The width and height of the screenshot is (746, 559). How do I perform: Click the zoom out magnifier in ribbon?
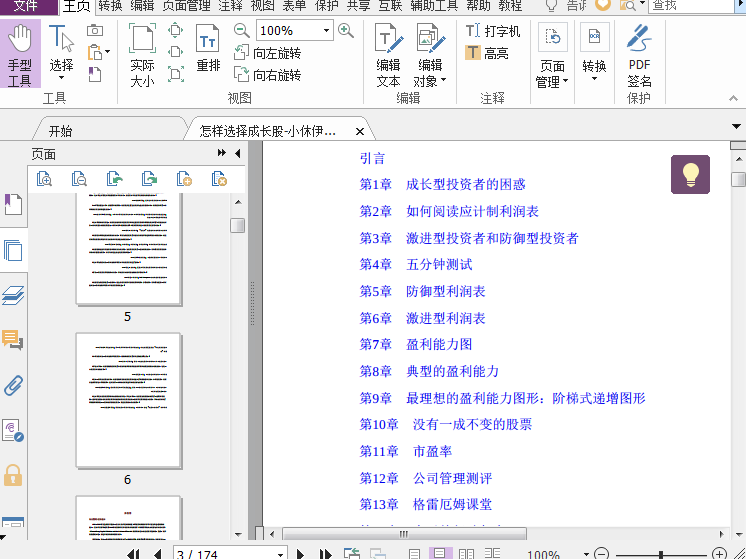242,31
